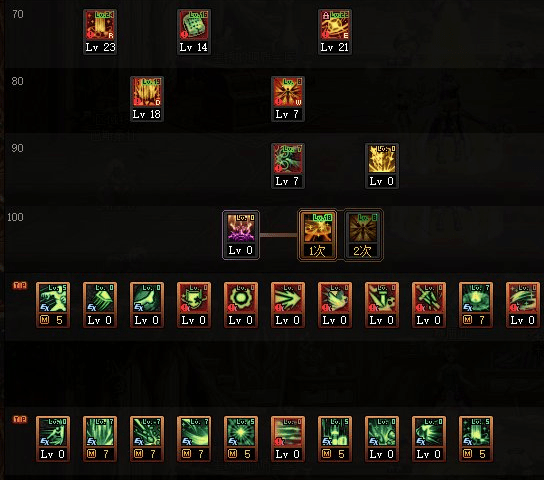Click the last Lv 0 skill in upper TP row

tap(523, 305)
